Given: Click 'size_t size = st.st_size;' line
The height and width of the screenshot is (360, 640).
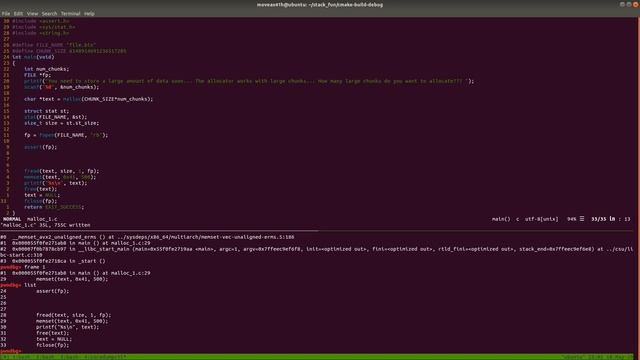Looking at the screenshot, I should (61, 123).
